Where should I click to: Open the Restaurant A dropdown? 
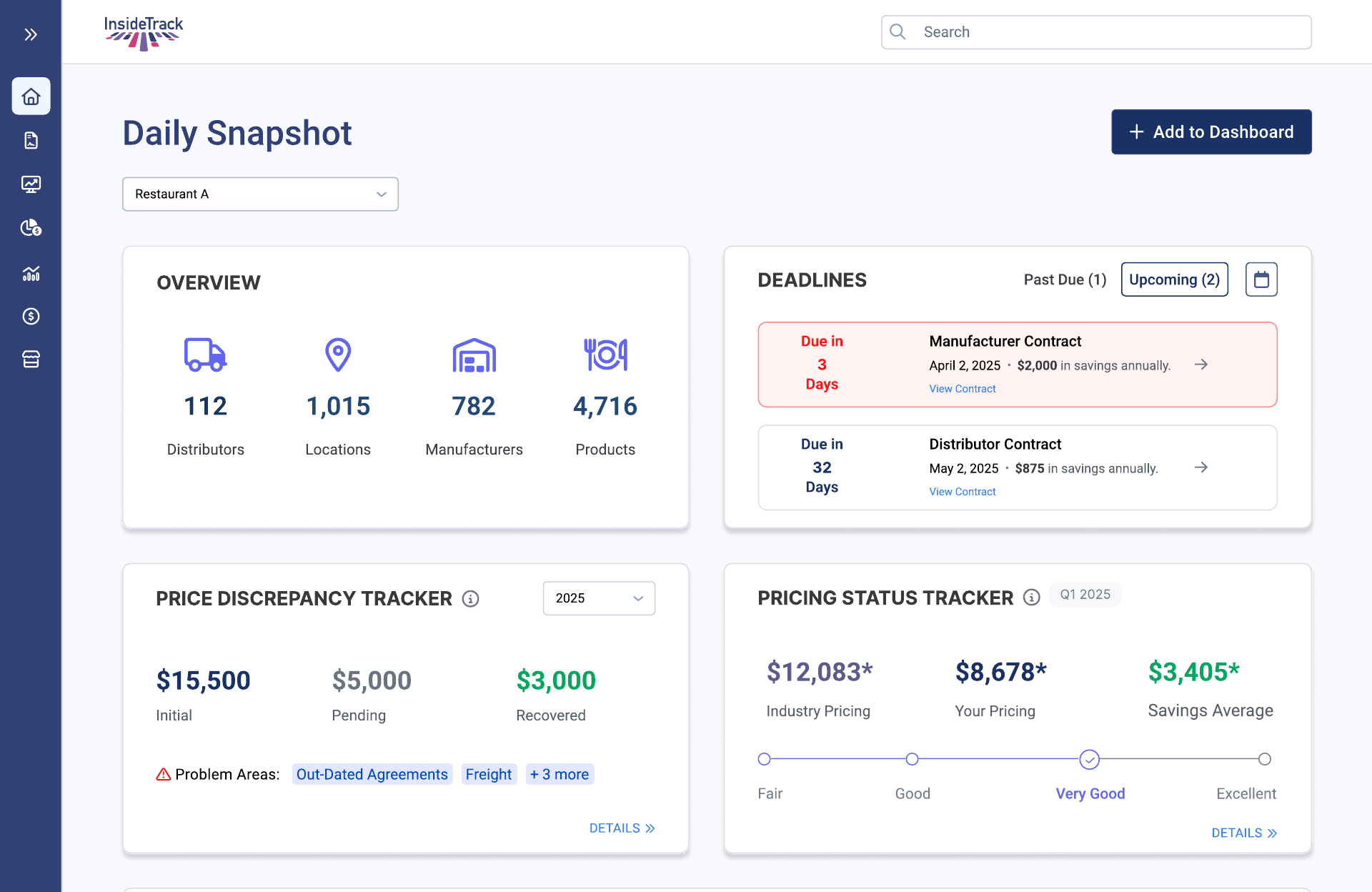260,194
